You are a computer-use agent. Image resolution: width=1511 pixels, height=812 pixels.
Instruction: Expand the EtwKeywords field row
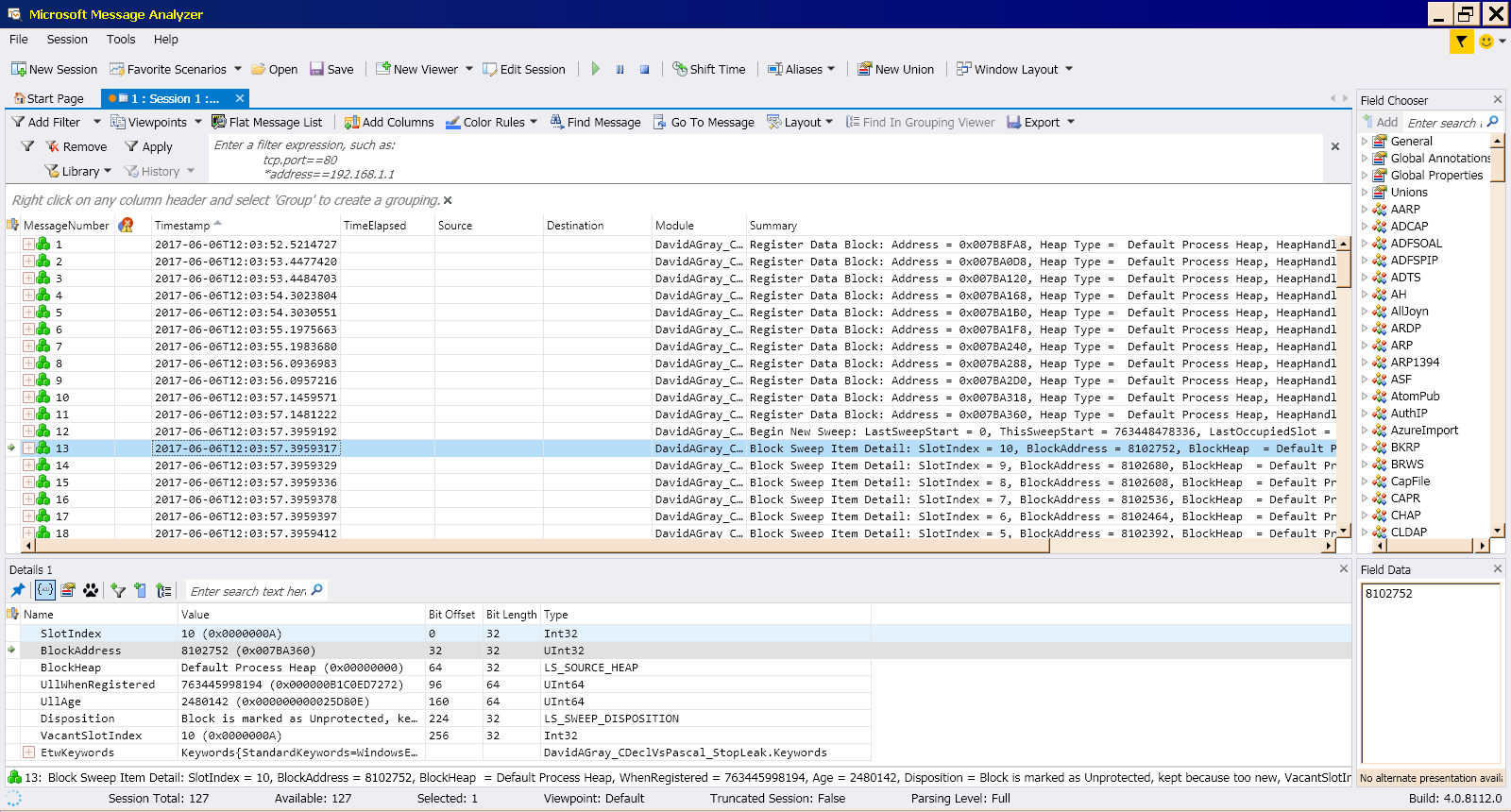coord(28,753)
